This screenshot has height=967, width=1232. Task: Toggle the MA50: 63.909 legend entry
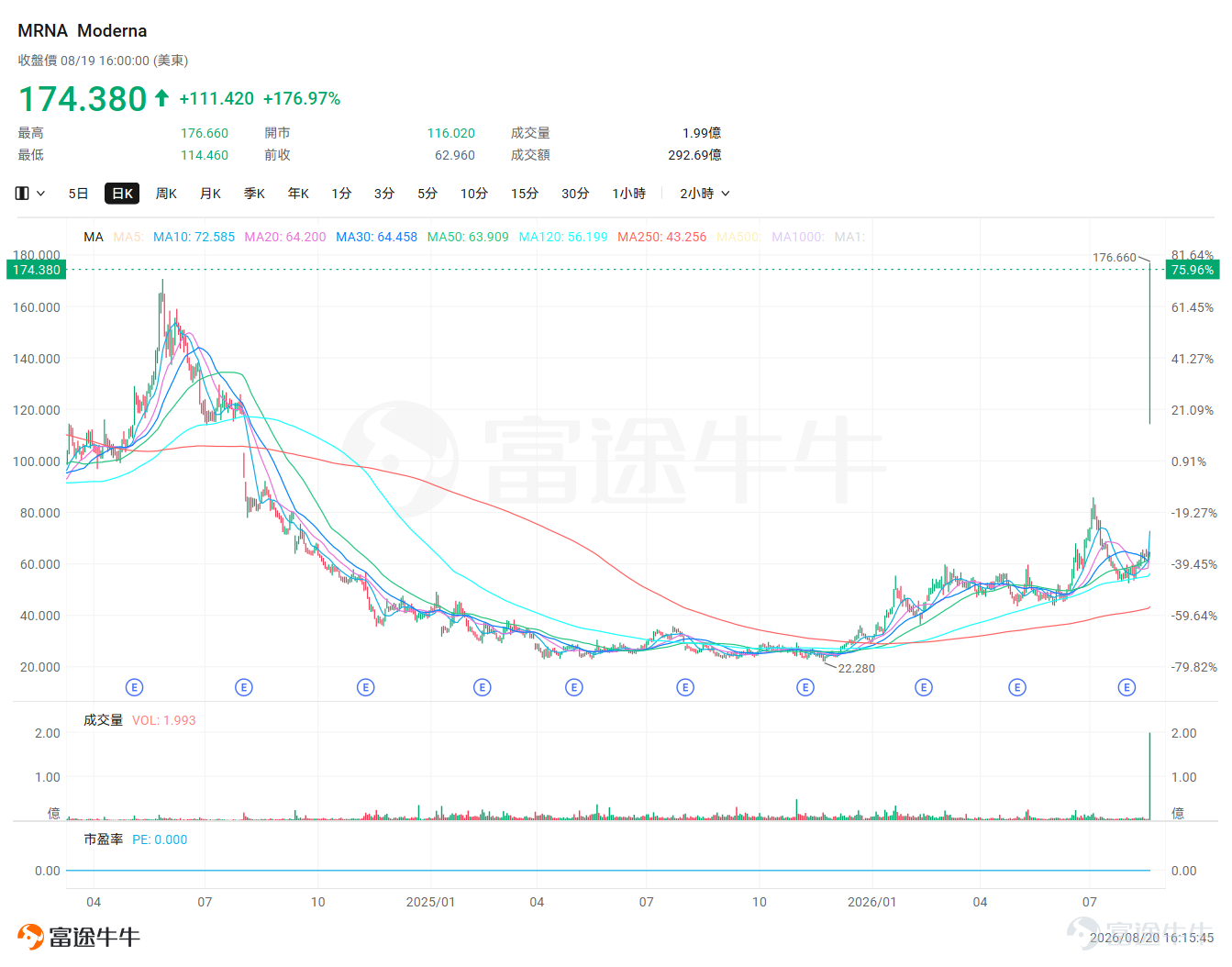pyautogui.click(x=468, y=237)
